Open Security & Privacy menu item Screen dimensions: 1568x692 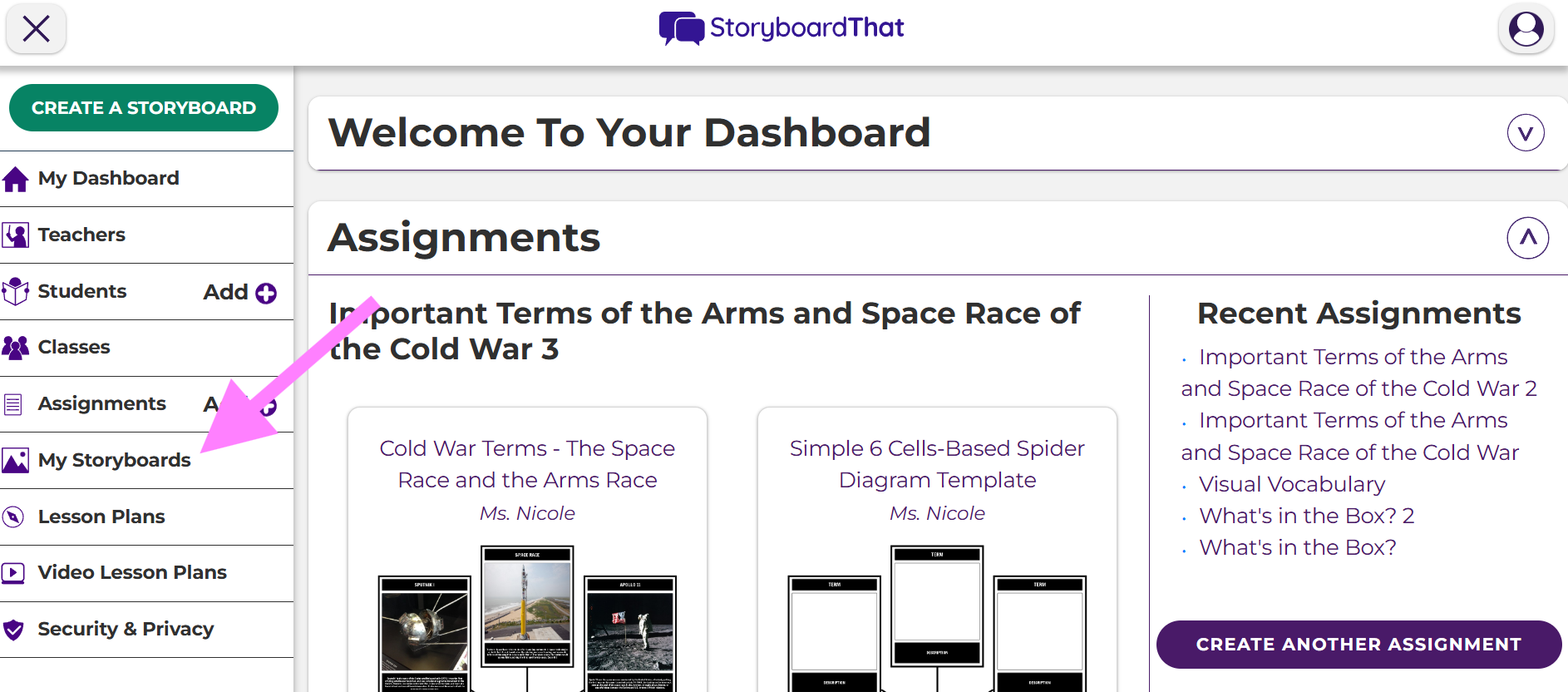point(126,629)
